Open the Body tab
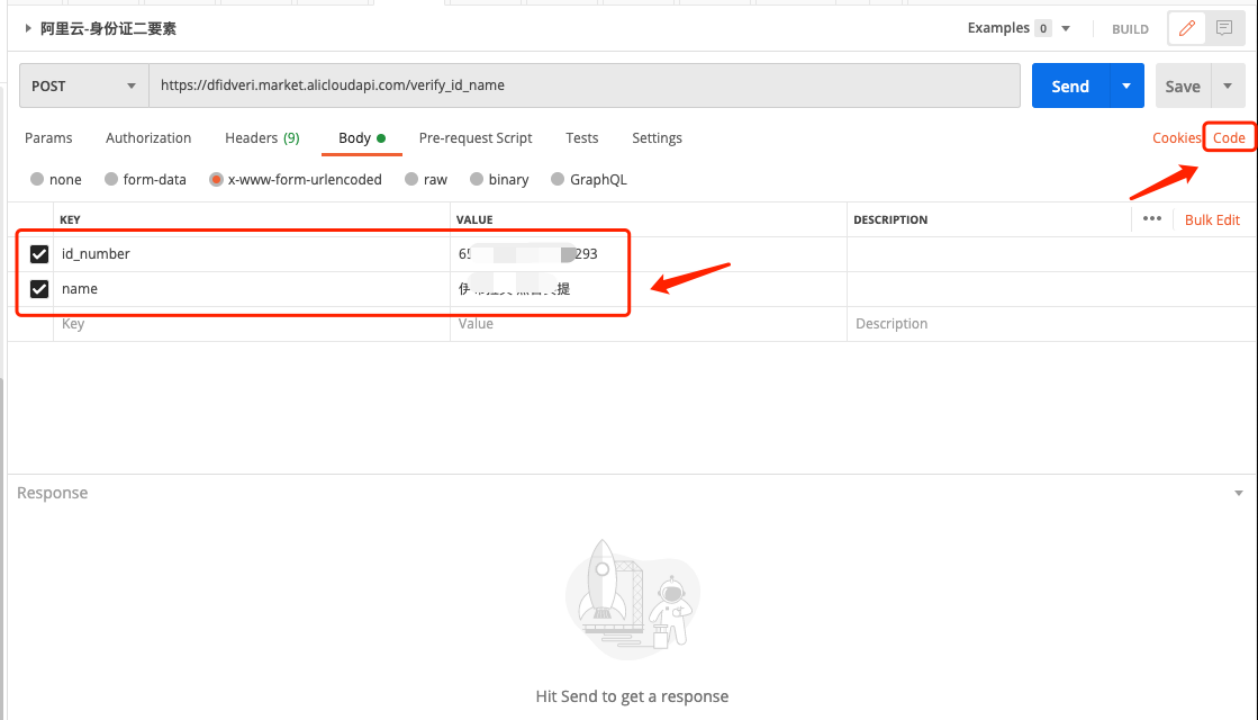Viewport: 1258px width, 720px height. [x=361, y=138]
